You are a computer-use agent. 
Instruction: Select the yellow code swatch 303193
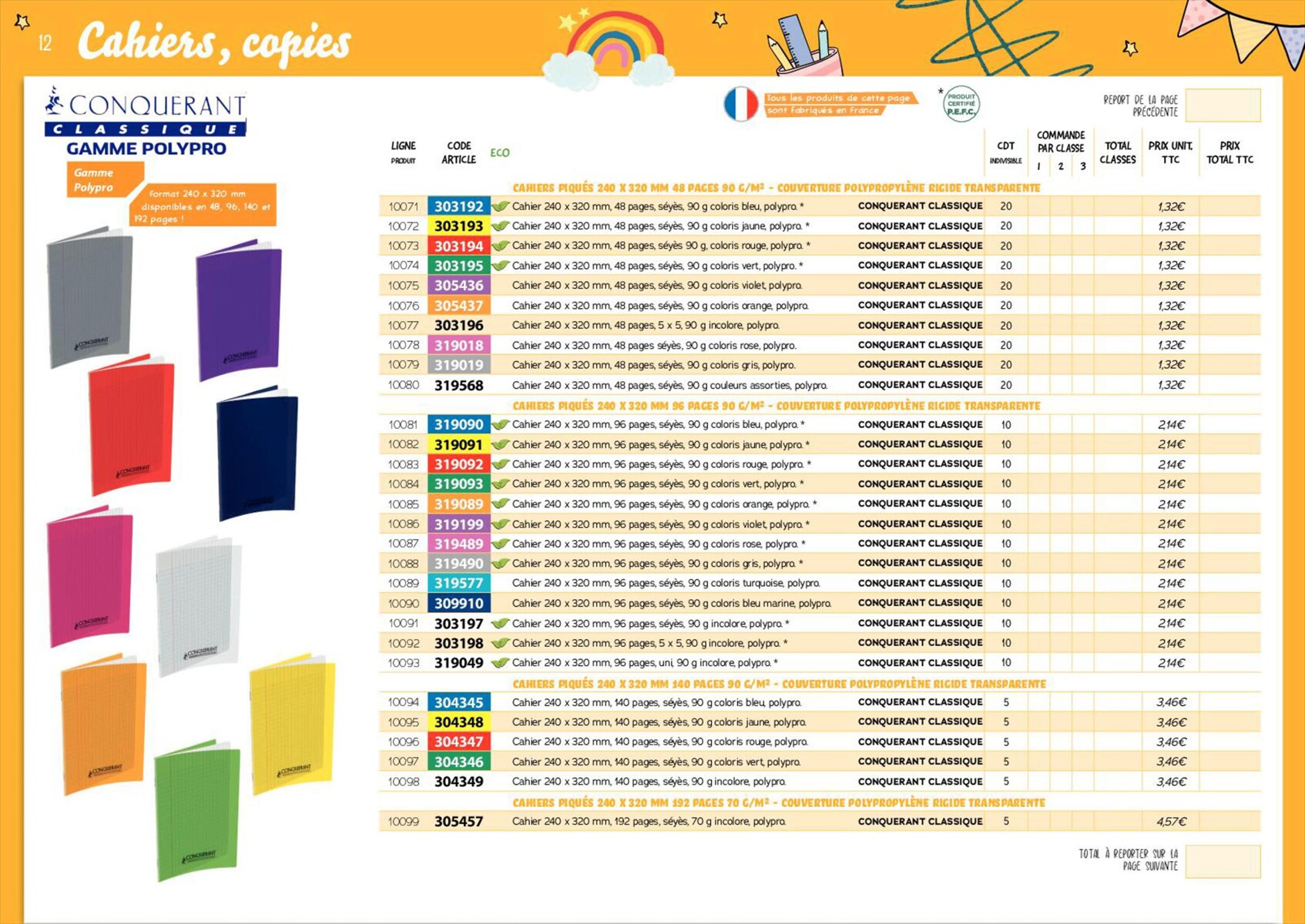459,226
